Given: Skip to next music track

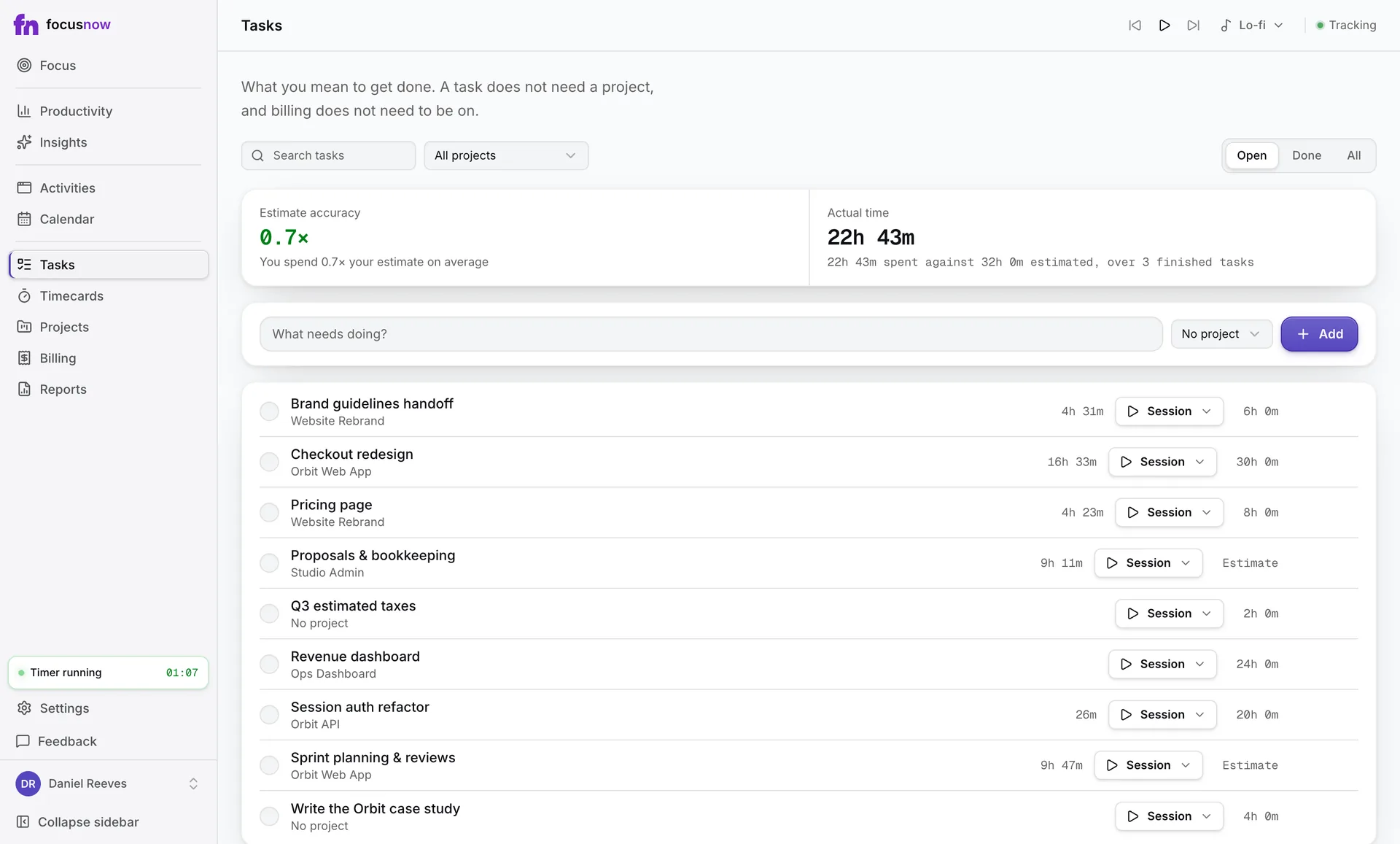Looking at the screenshot, I should (1194, 25).
